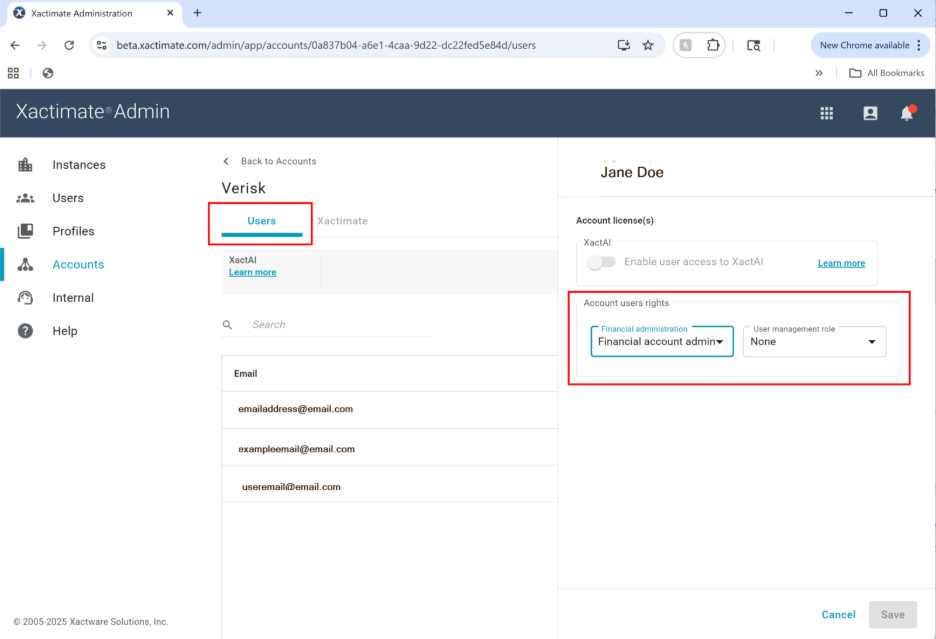Click the Email column header
This screenshot has width=936, height=639.
[245, 374]
